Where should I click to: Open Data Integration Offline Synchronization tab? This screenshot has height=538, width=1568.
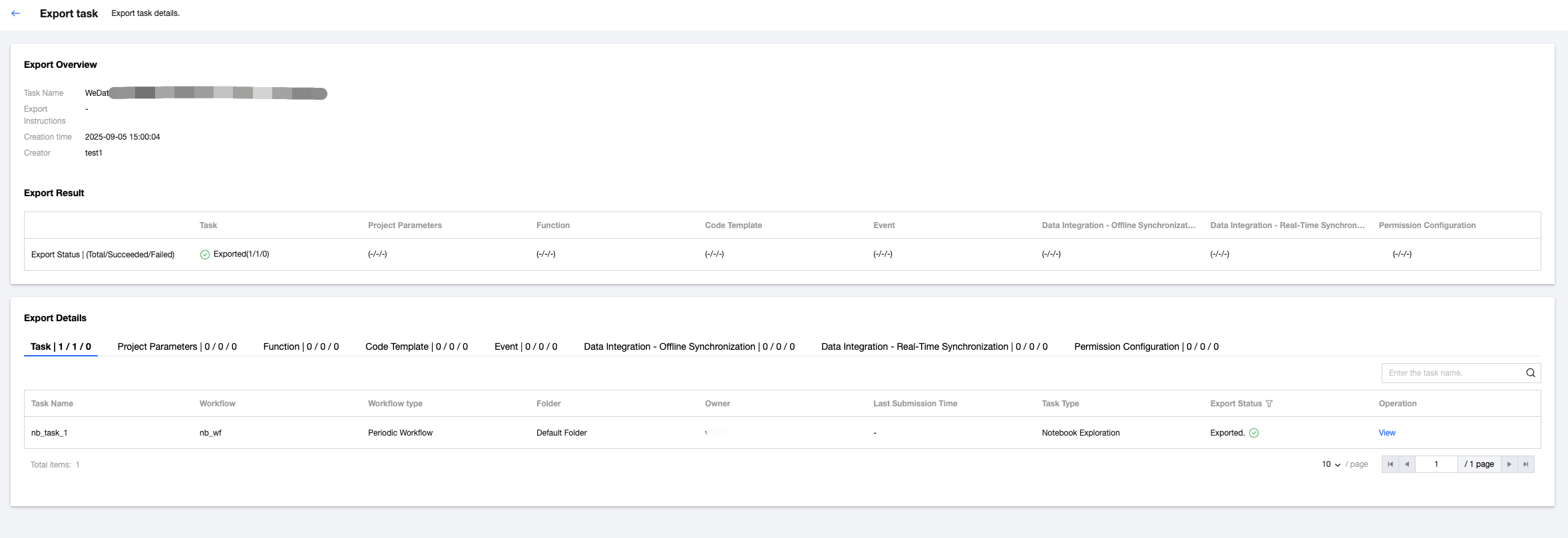pos(689,346)
